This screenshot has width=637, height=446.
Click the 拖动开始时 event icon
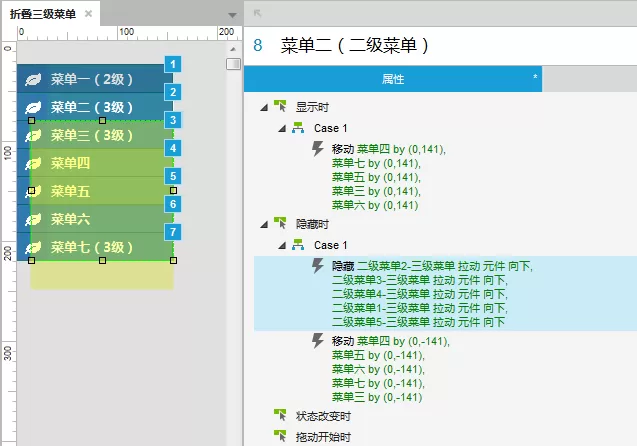(280, 436)
